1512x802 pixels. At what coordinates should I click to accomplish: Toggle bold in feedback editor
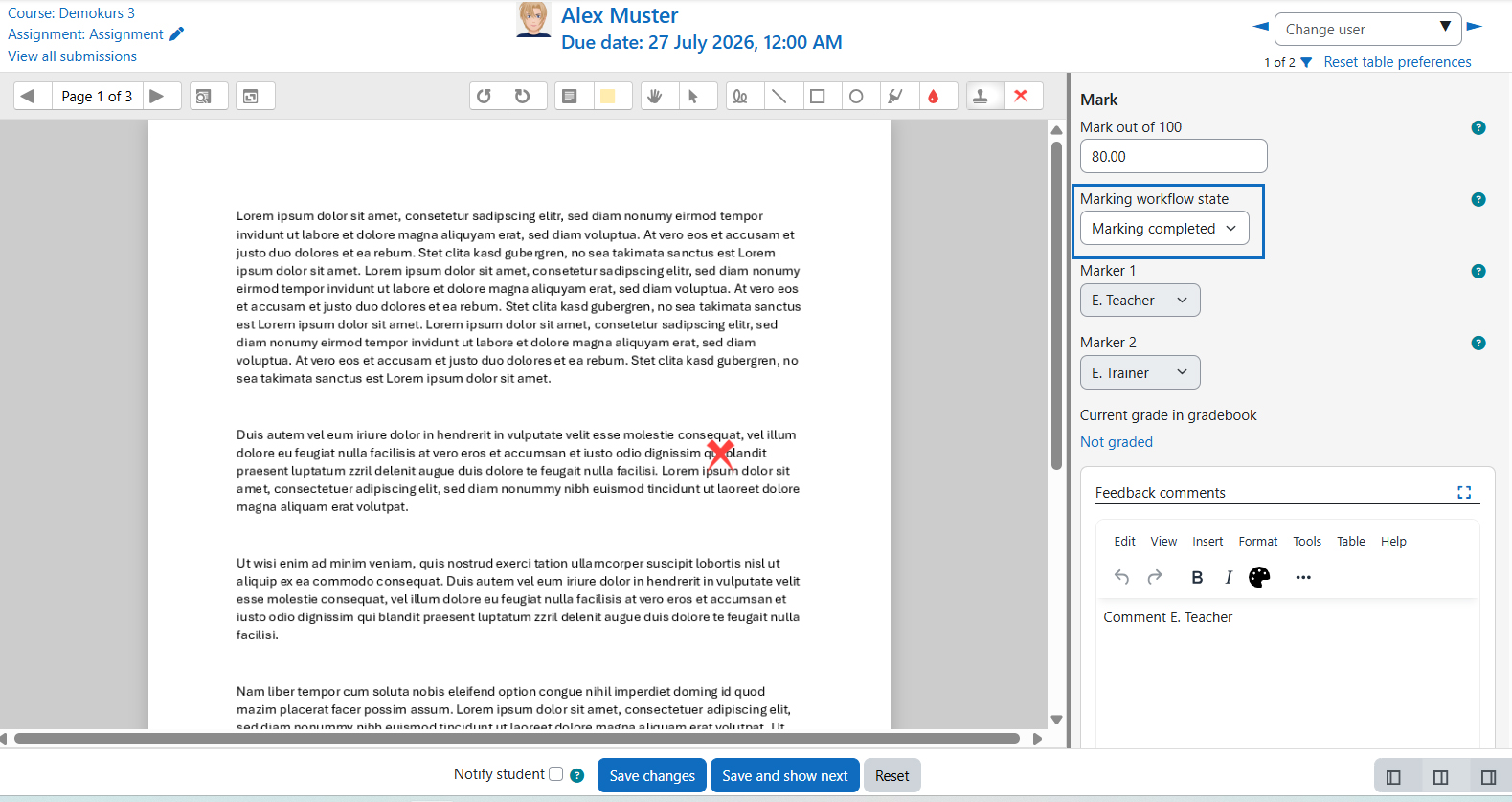[1197, 577]
